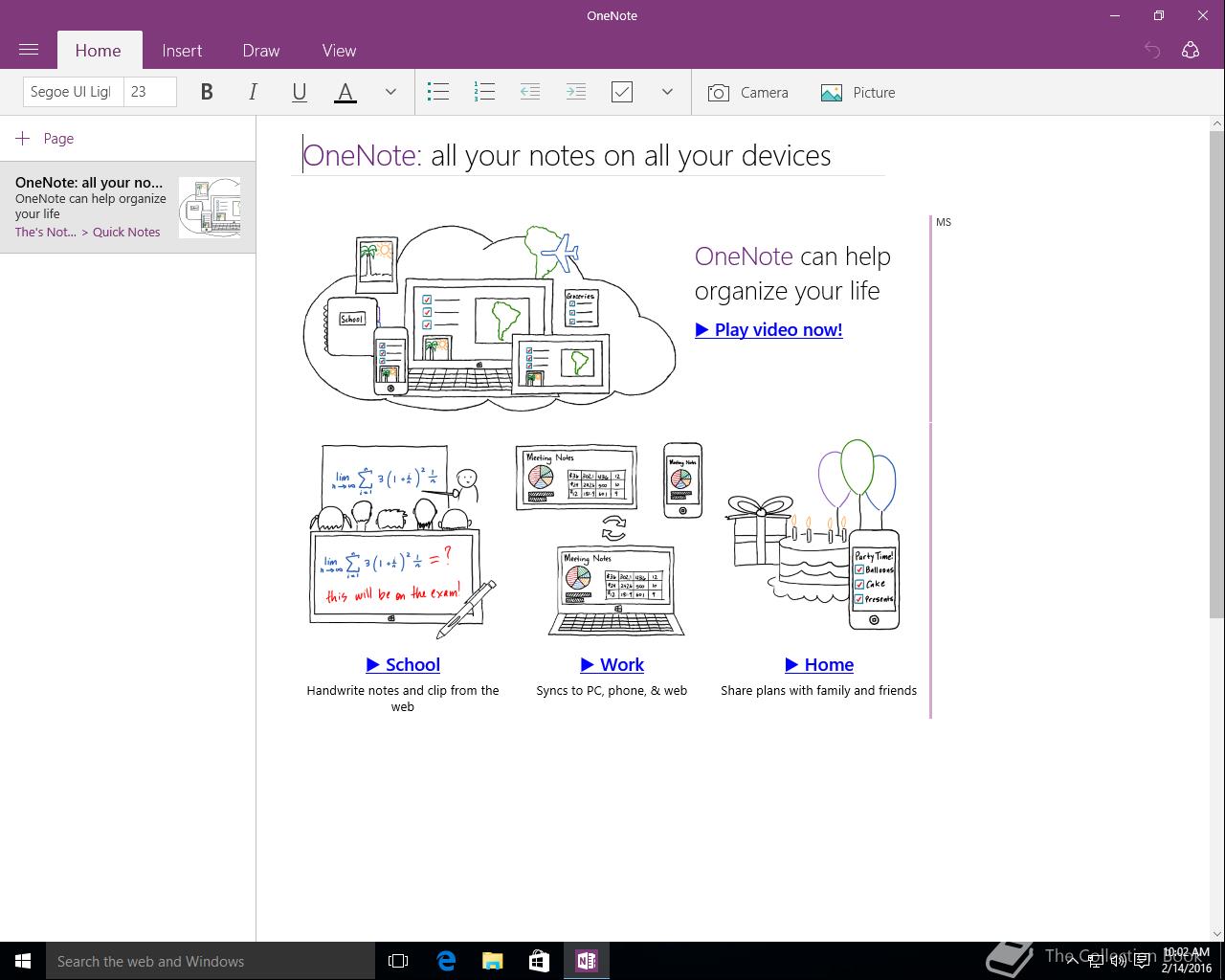
Task: Click the OneNote taskbar icon
Action: tap(587, 961)
